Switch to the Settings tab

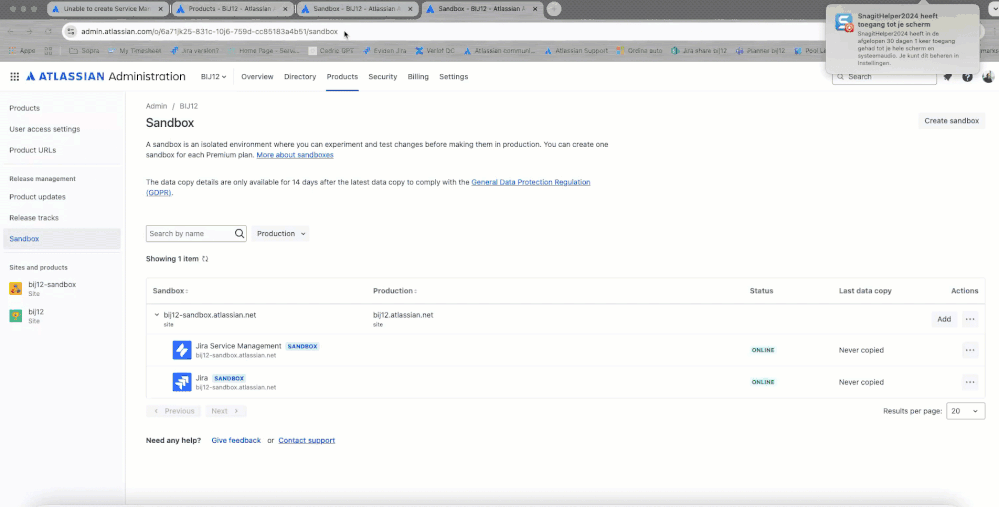(x=454, y=76)
